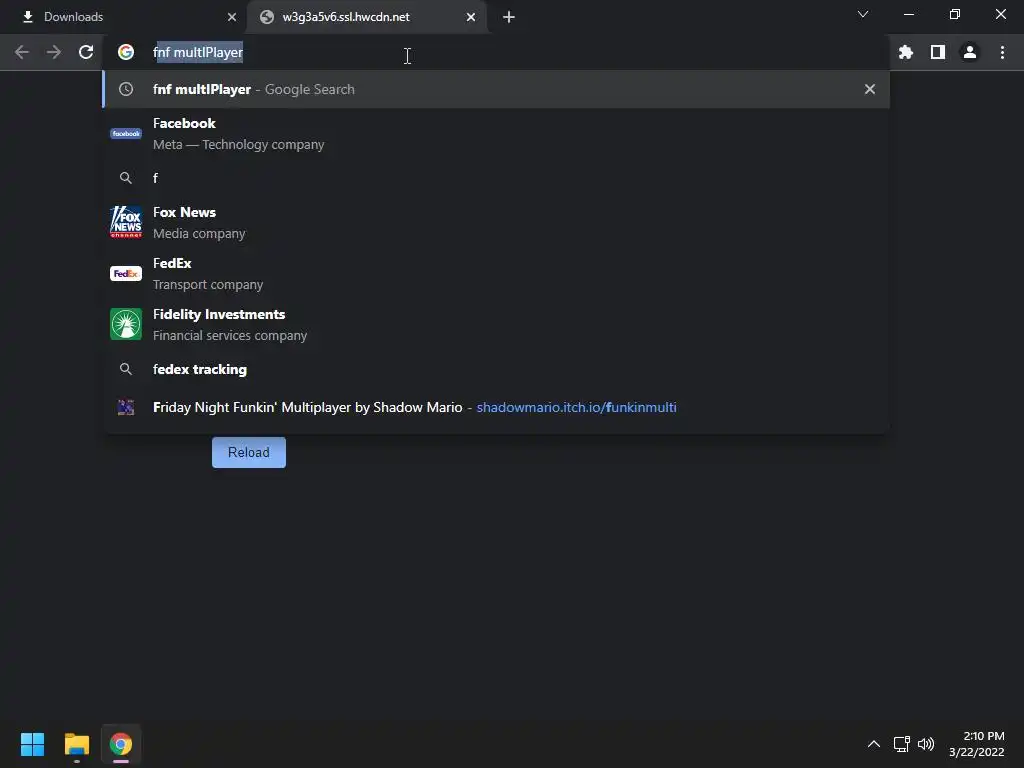
Task: Select the fnf multiPlayer Google Search suggestion
Action: (496, 89)
